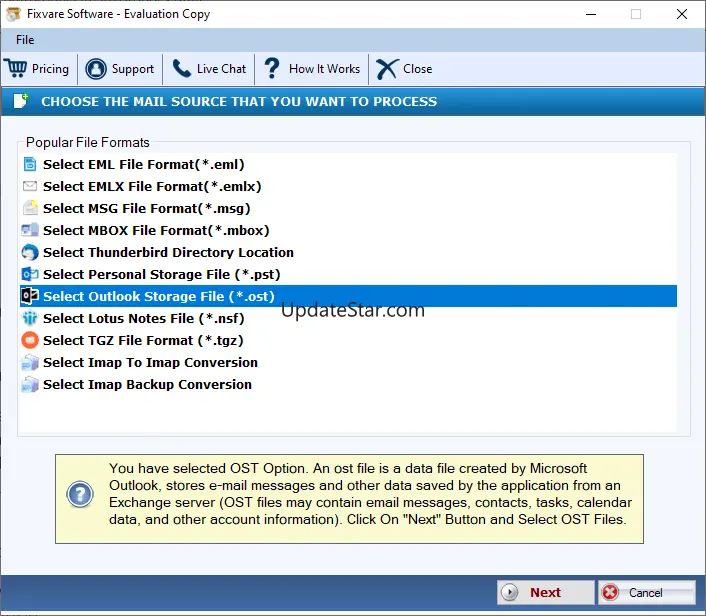Image resolution: width=706 pixels, height=616 pixels.
Task: Start a Live Chat session
Action: (x=209, y=69)
